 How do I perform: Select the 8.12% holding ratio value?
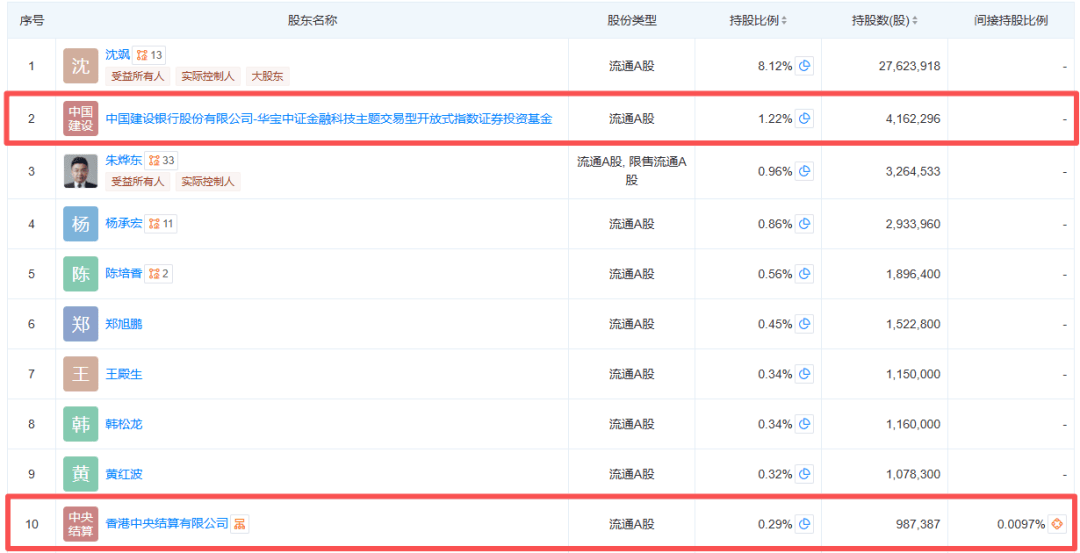[775, 66]
